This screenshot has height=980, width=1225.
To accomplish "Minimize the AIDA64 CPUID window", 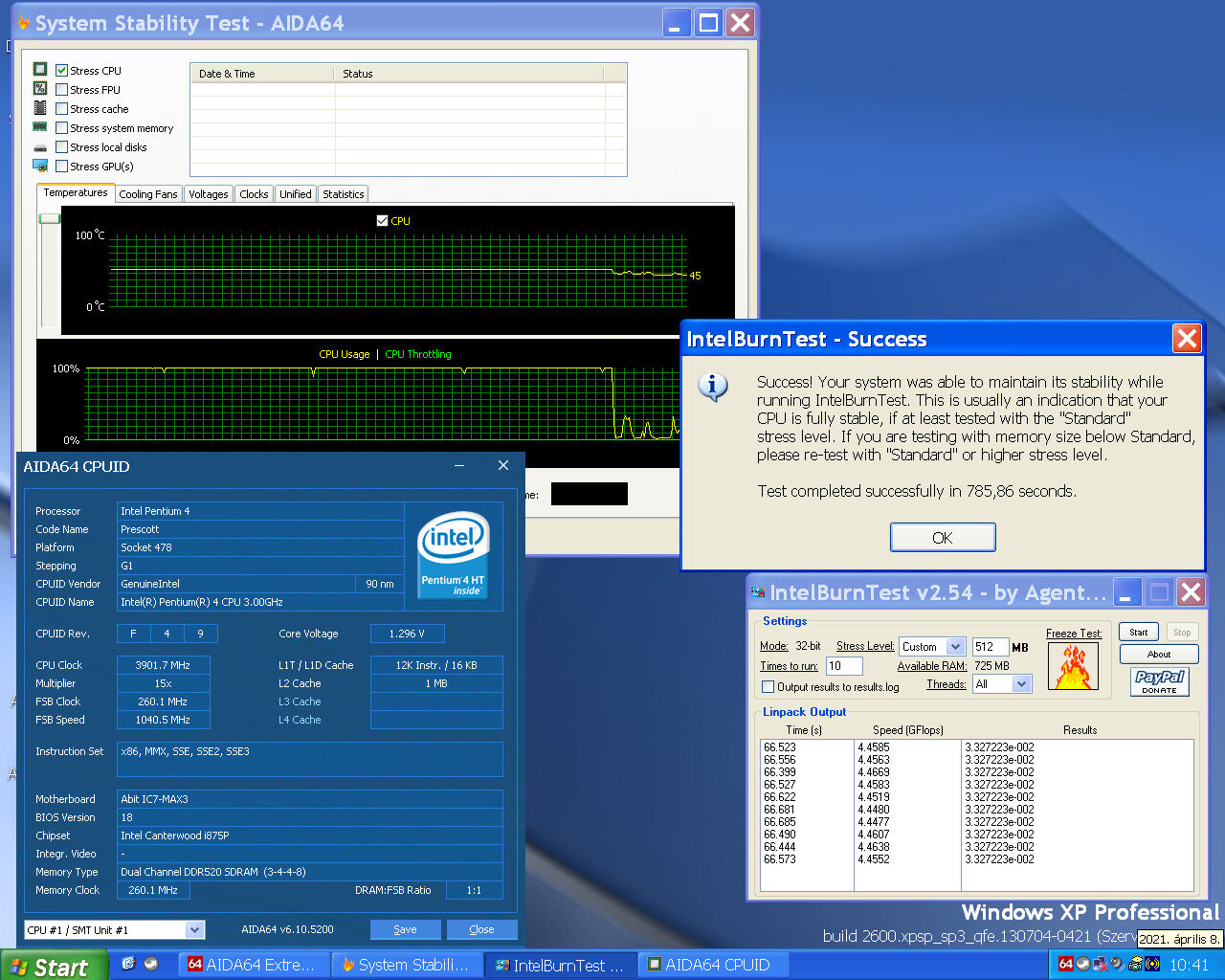I will point(459,466).
